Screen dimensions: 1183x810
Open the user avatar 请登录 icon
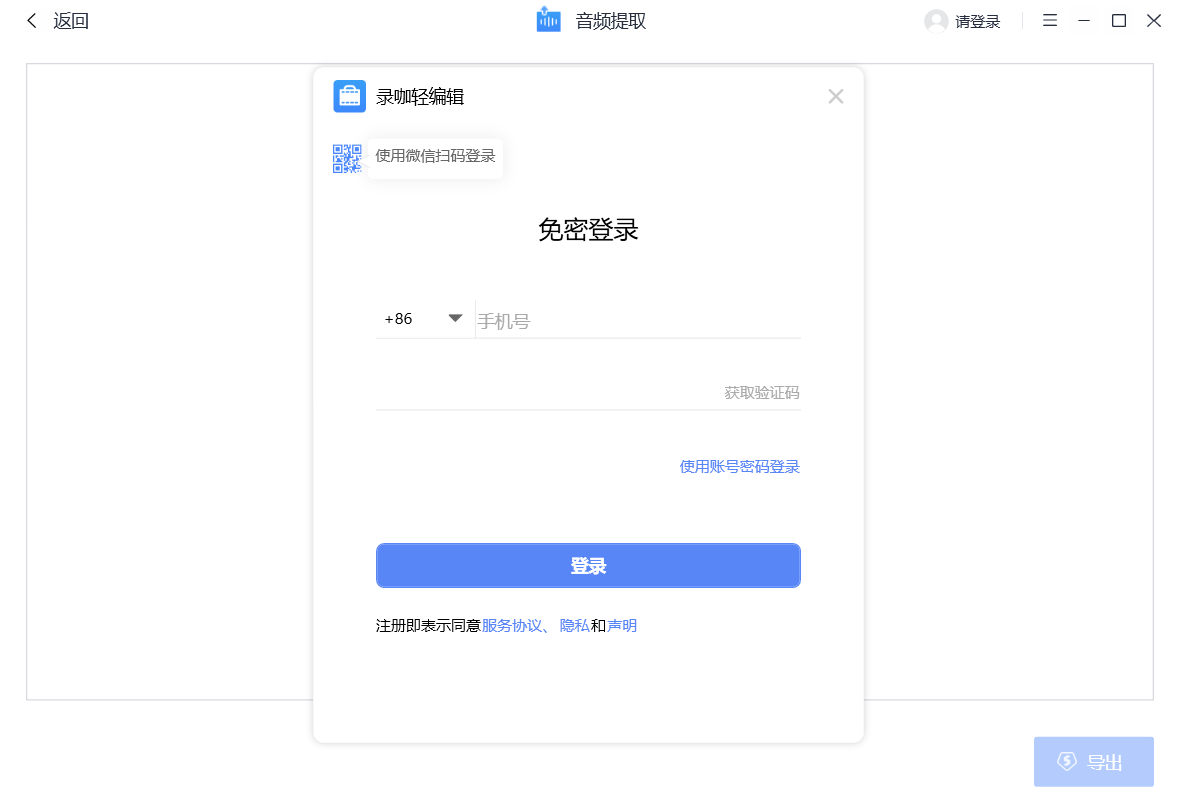[935, 21]
